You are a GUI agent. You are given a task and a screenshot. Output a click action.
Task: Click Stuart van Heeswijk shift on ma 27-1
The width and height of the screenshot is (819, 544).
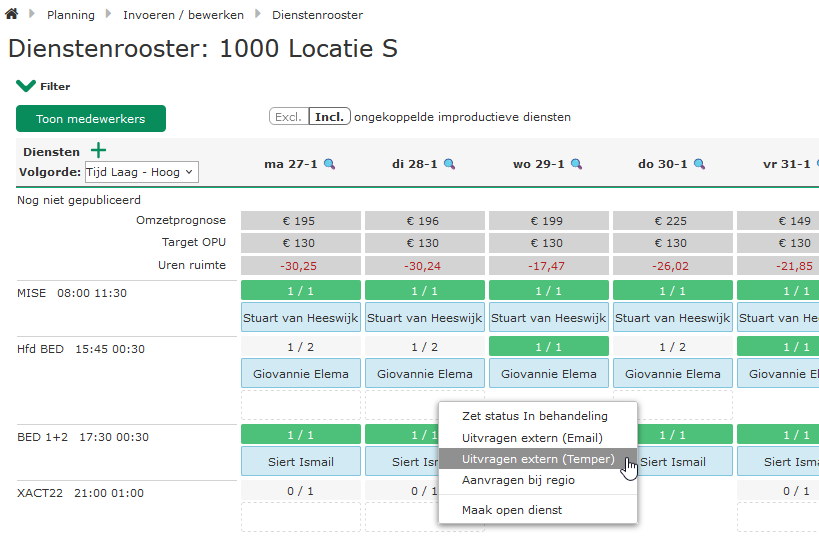(x=301, y=318)
